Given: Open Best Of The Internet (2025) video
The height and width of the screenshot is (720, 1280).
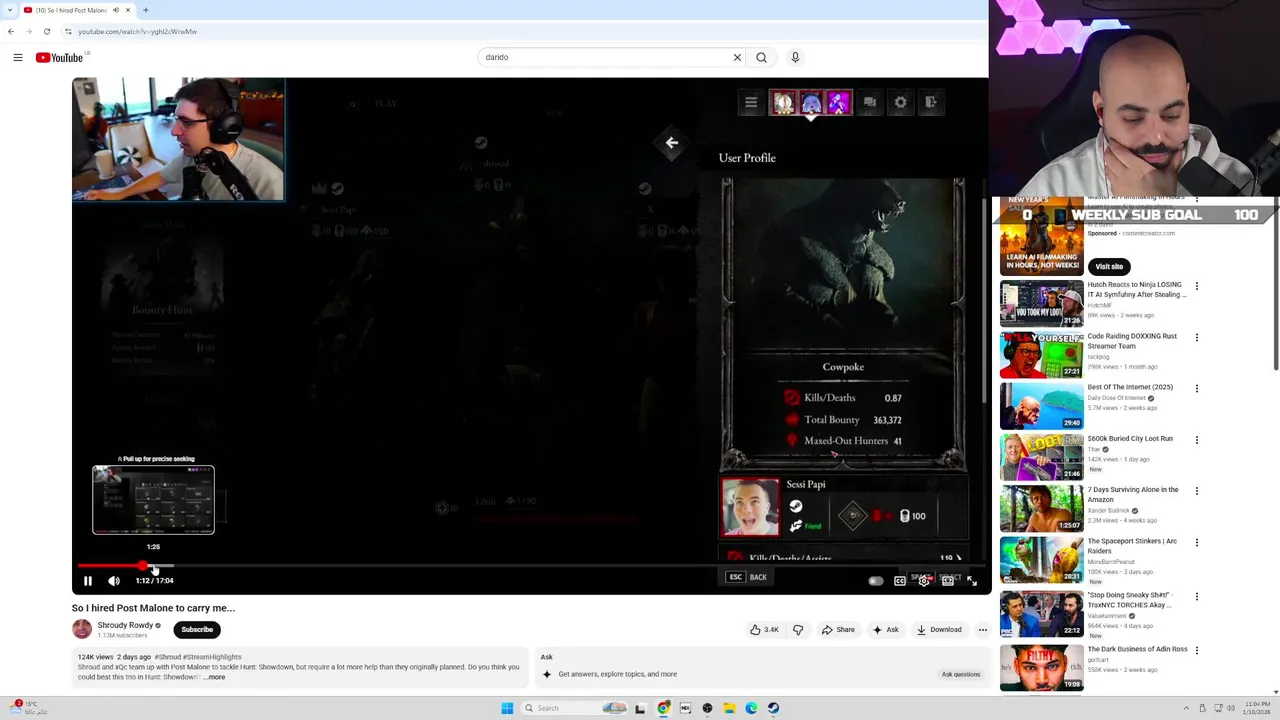Looking at the screenshot, I should 1041,406.
